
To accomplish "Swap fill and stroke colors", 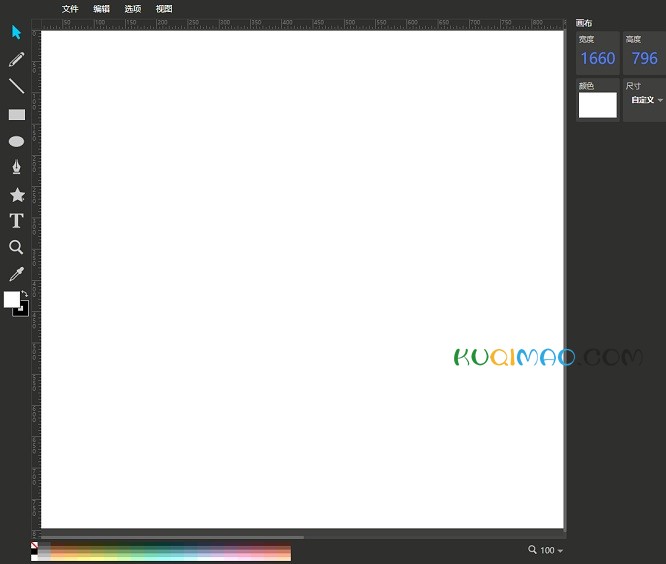I will (25, 293).
